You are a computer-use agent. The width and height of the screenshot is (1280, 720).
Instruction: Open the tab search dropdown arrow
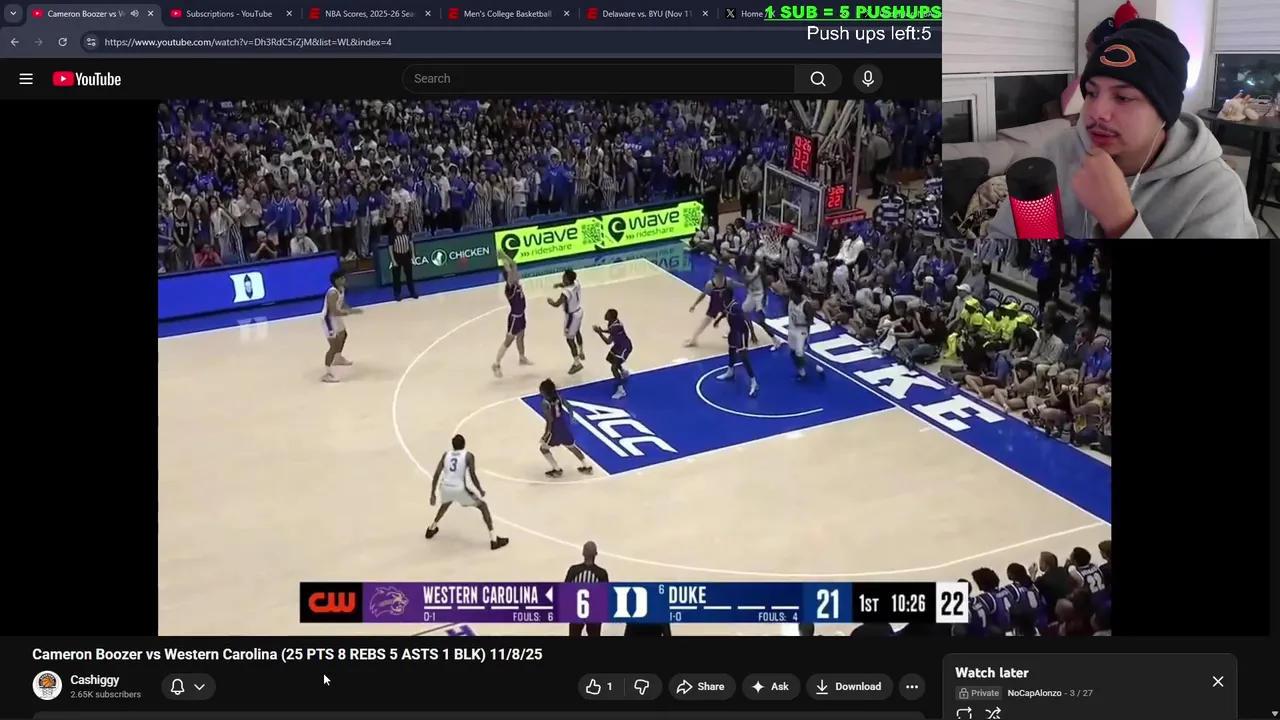click(x=13, y=14)
